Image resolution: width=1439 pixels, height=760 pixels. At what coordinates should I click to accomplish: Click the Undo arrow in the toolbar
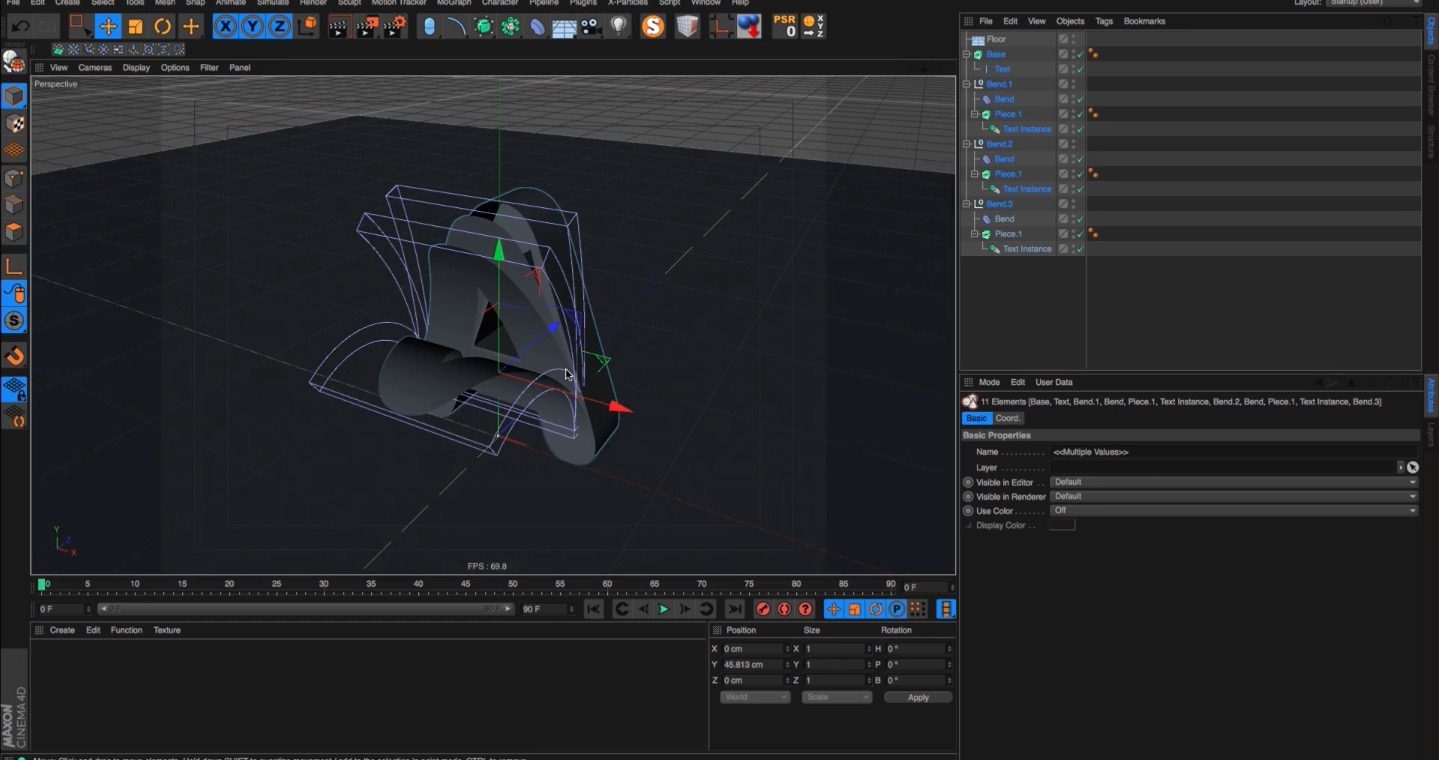click(20, 27)
